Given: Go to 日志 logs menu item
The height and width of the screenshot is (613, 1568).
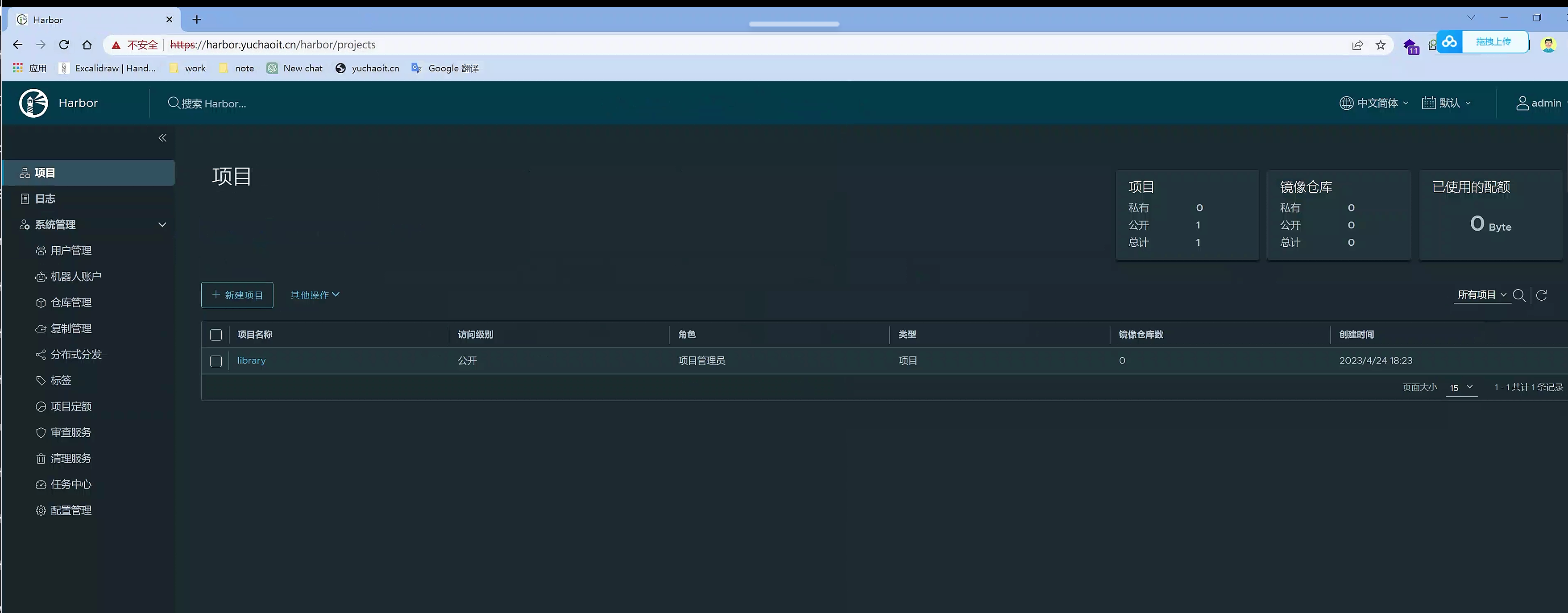Looking at the screenshot, I should [45, 199].
